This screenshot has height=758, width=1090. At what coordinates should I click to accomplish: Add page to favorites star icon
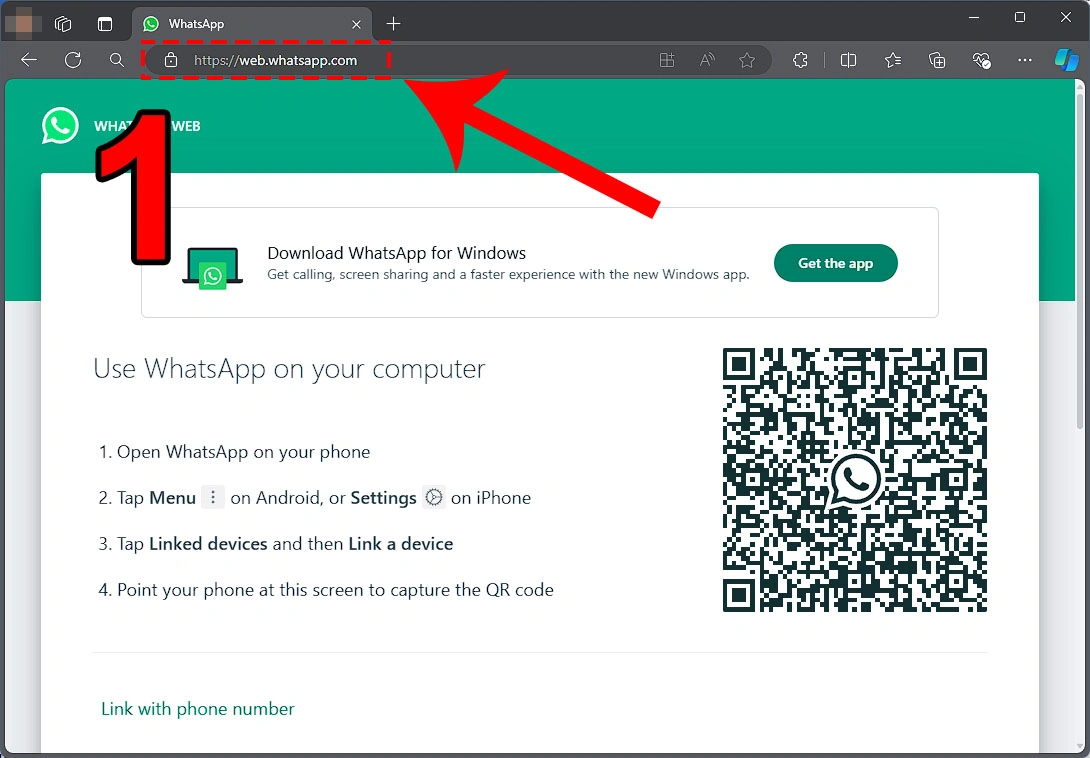tap(747, 61)
